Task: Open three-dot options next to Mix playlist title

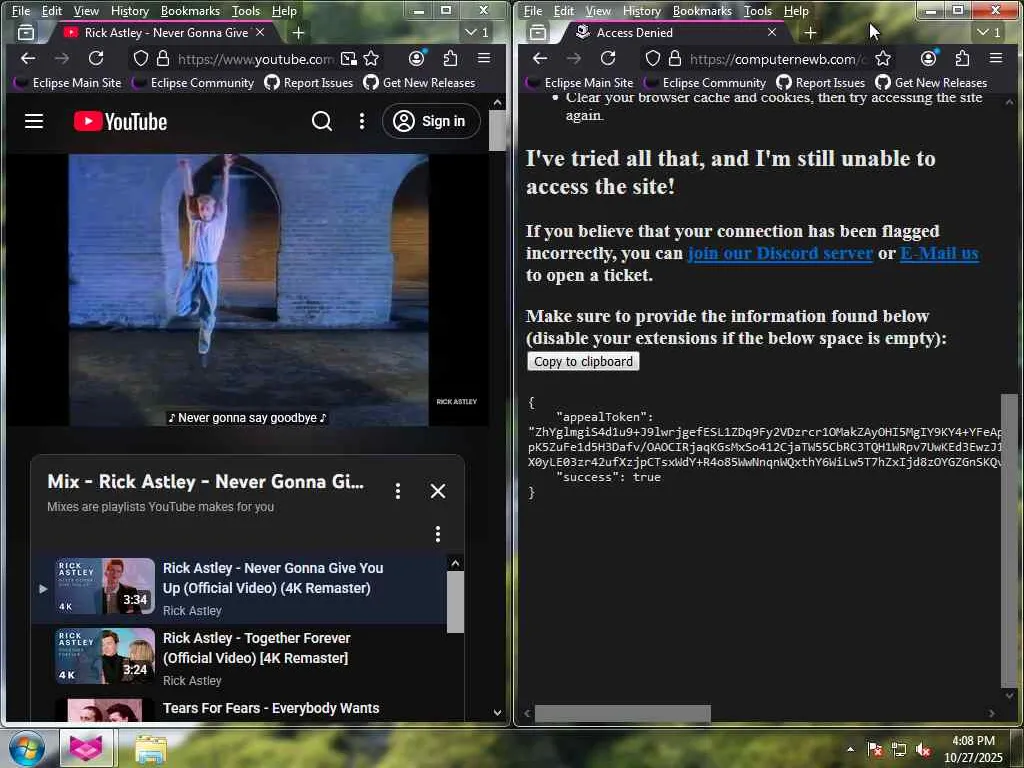Action: 398,491
